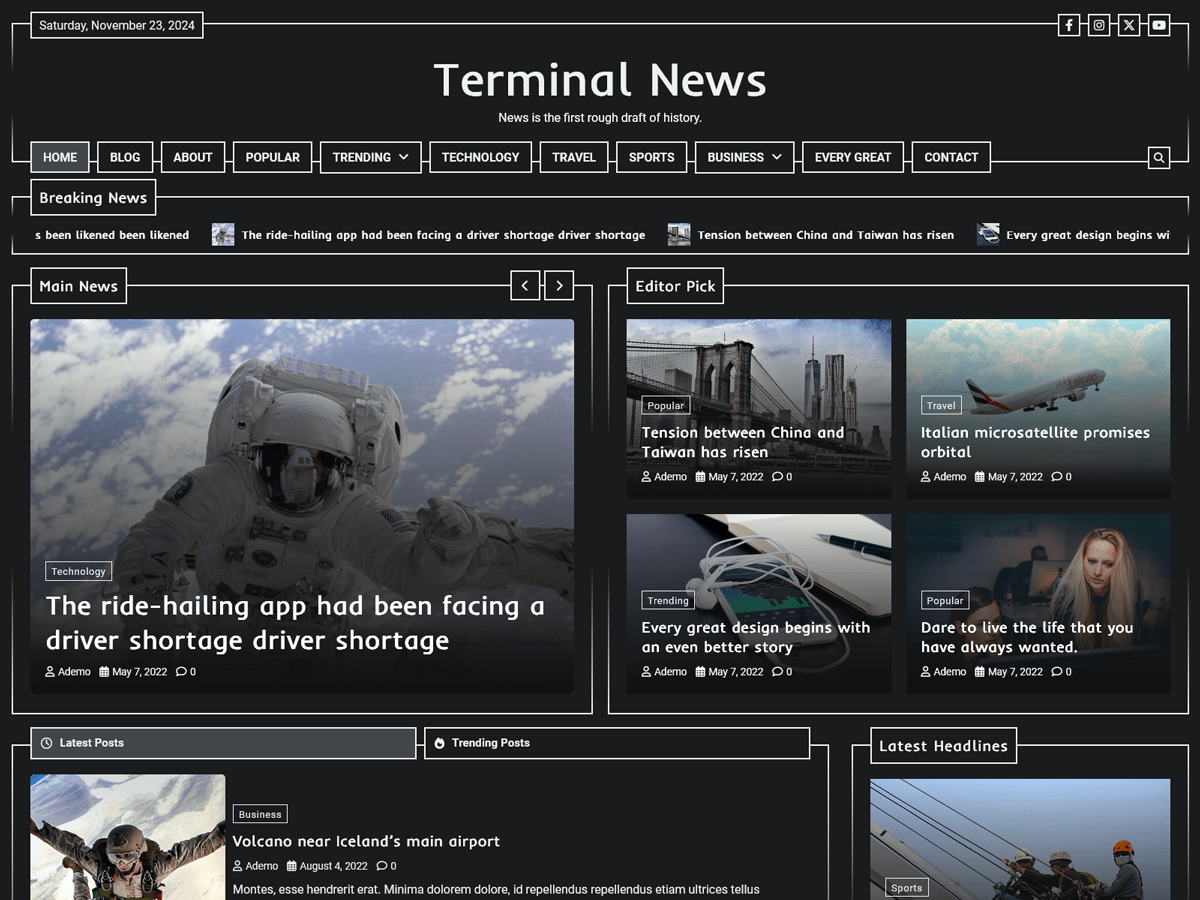Screen dimensions: 1200x900
Task: Click the Every great design ticker thumbnail
Action: pos(988,235)
